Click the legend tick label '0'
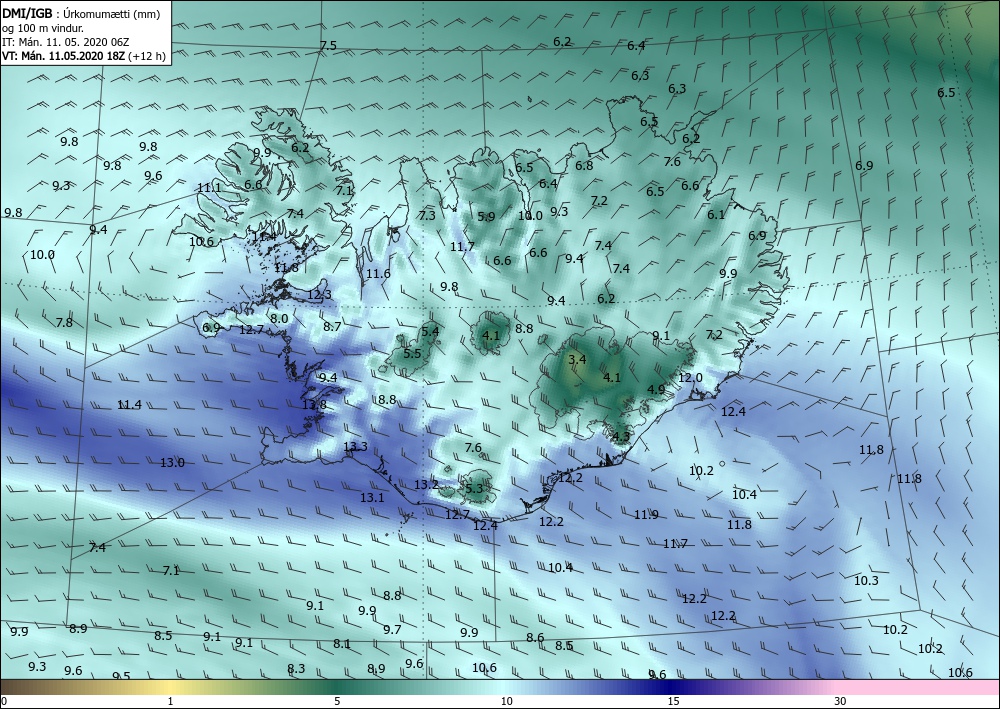This screenshot has width=1000, height=709. 4,702
